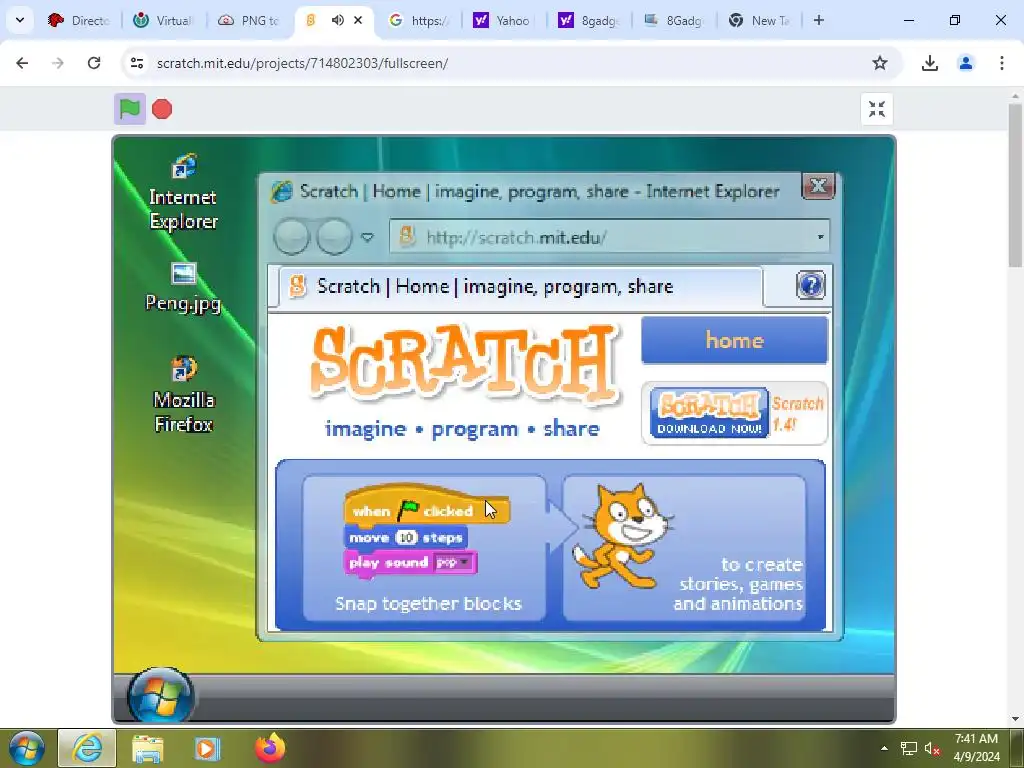The image size is (1024, 768).
Task: Click the Windows 7 Start button
Action: coord(27,748)
